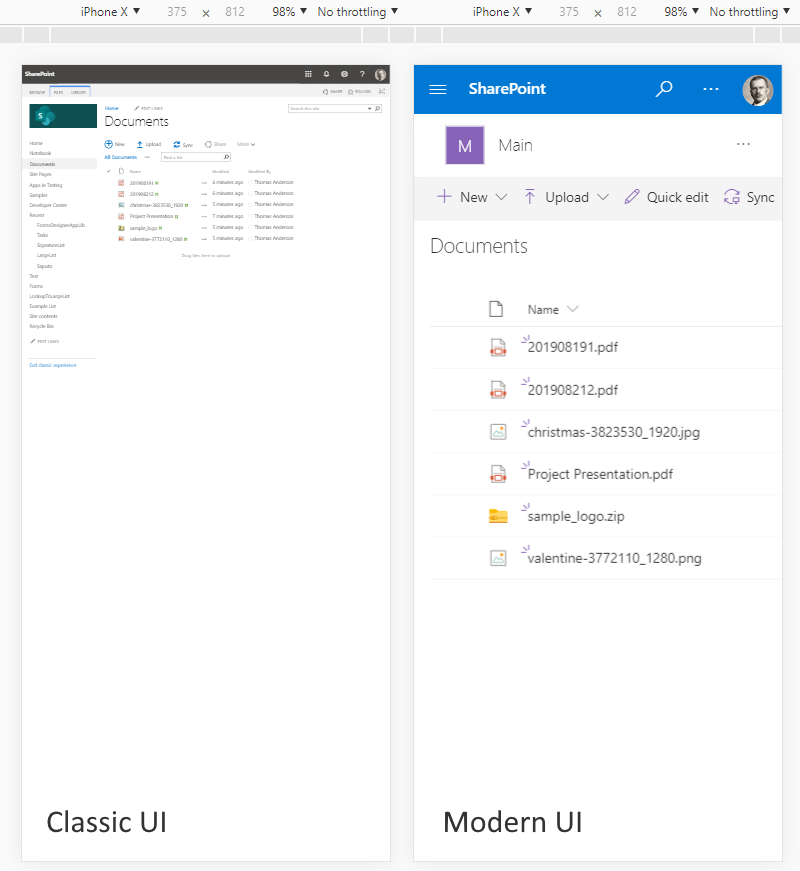800x871 pixels.
Task: Toggle the select-all checkmark above the file list
Action: click(108, 170)
